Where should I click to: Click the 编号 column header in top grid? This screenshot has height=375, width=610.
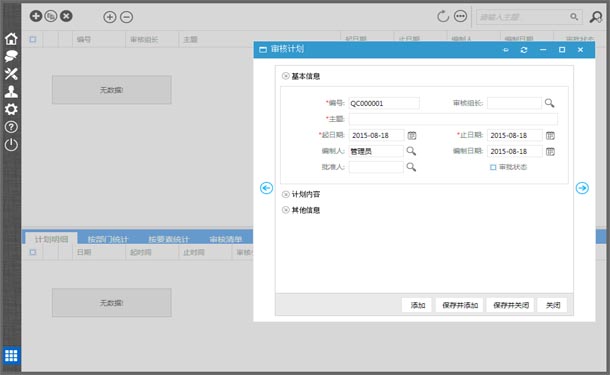tap(99, 39)
